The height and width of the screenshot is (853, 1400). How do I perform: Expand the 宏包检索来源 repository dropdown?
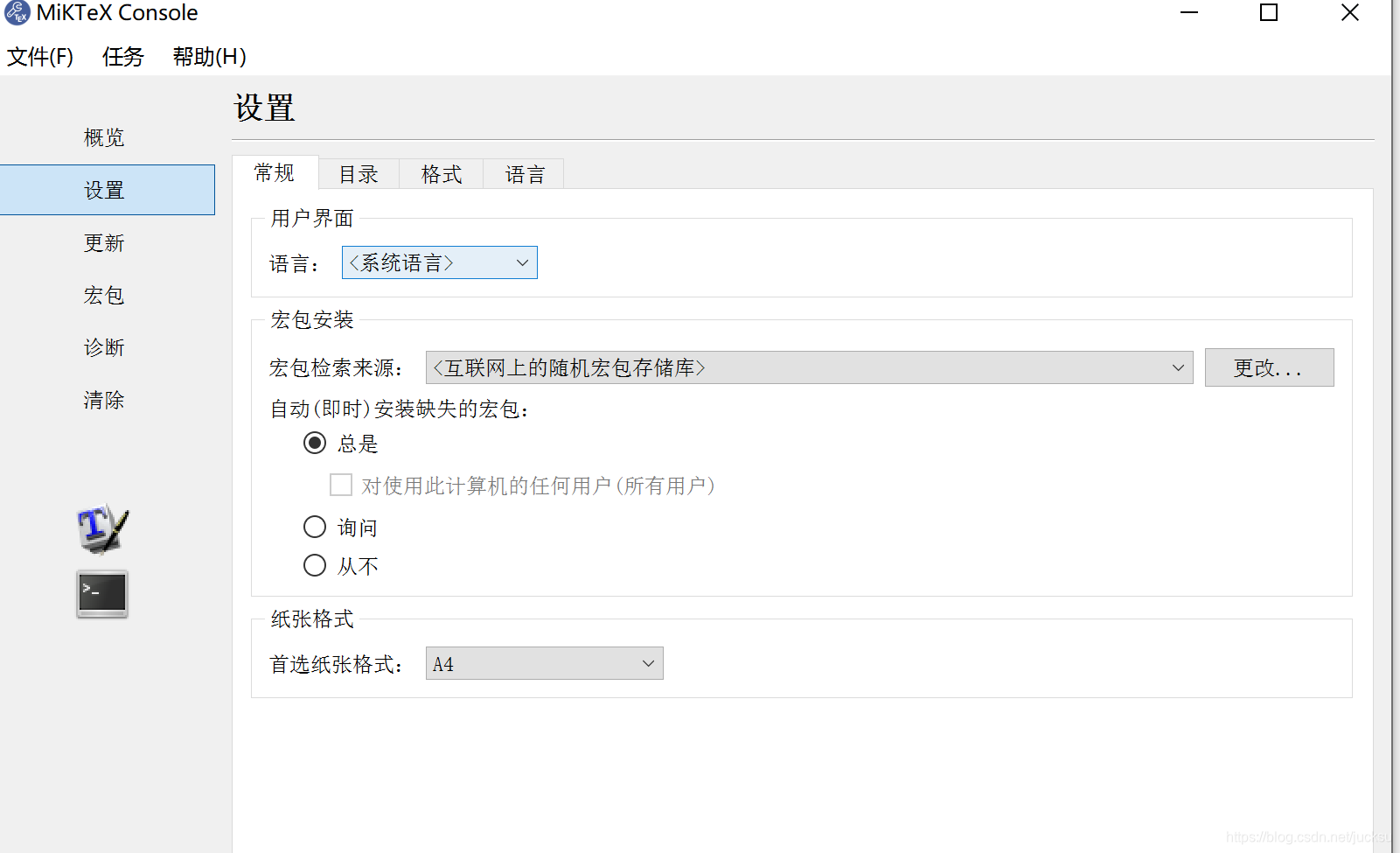(809, 367)
